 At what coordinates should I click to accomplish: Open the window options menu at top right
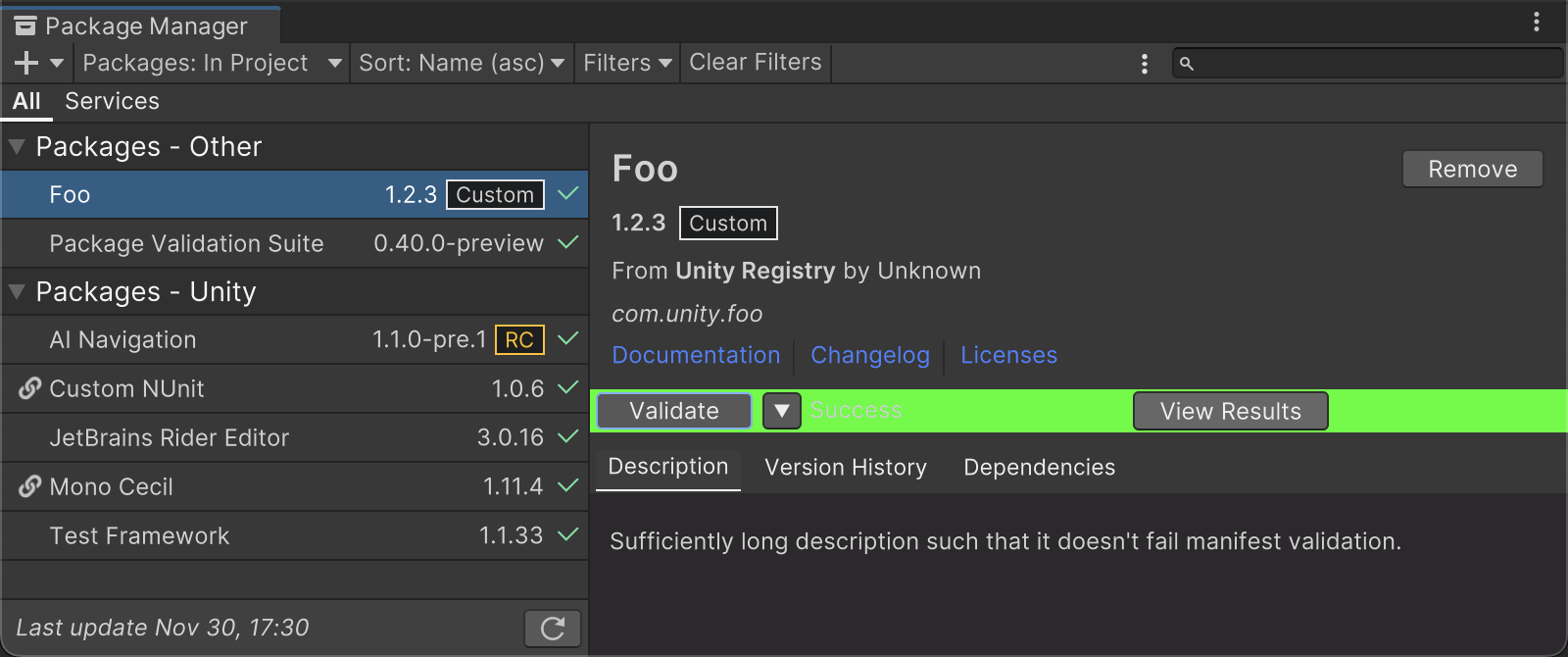click(x=1536, y=22)
